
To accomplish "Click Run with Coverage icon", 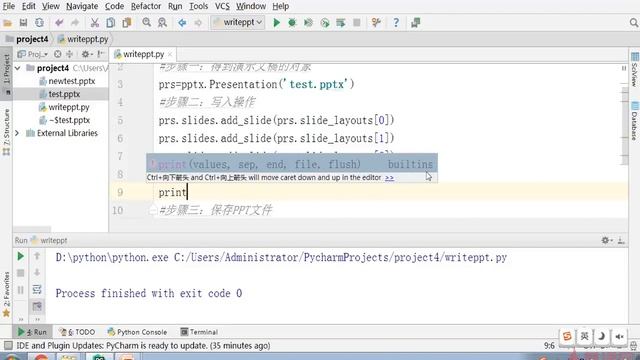I will point(309,23).
